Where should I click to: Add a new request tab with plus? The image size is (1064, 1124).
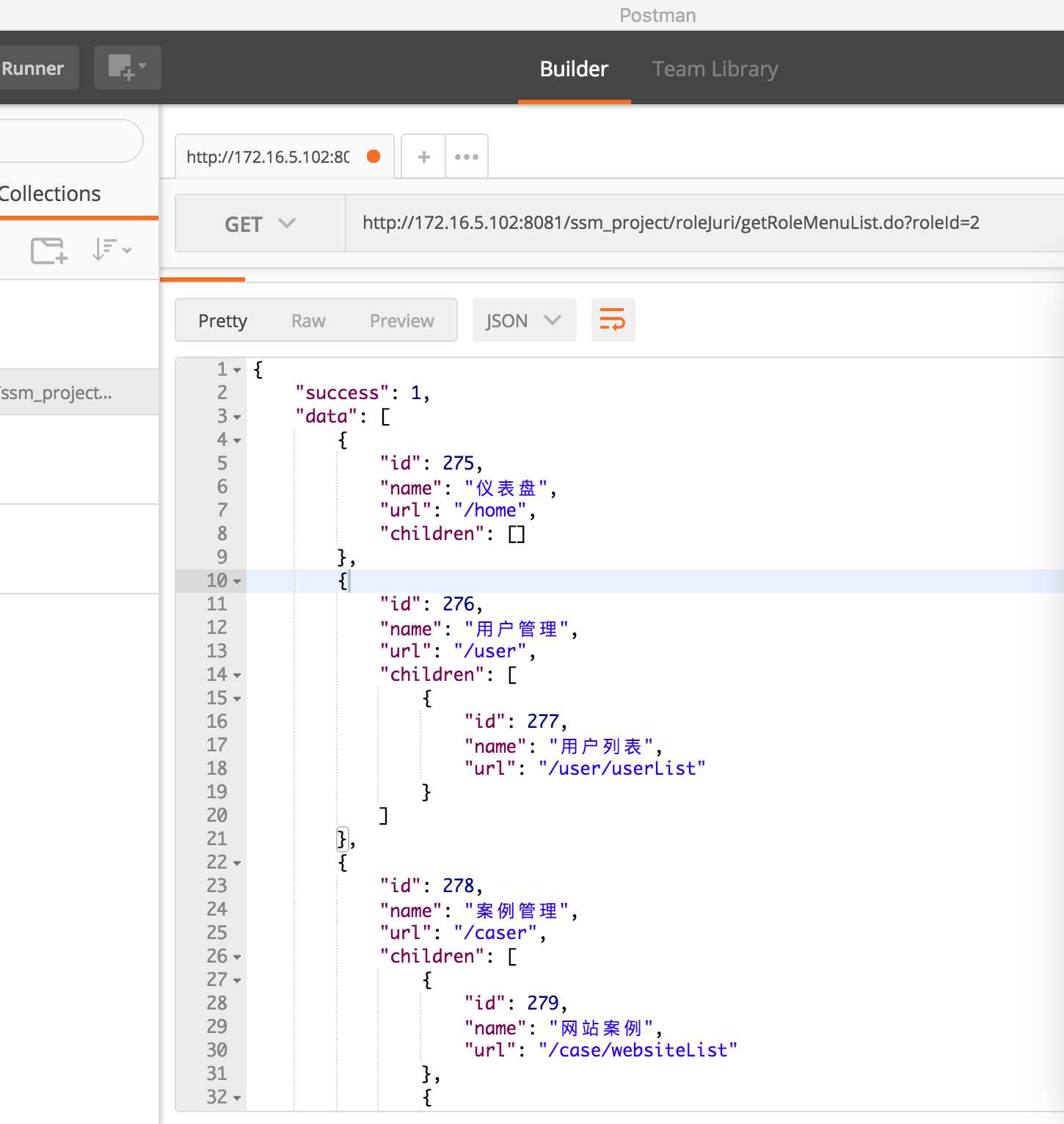pyautogui.click(x=423, y=156)
